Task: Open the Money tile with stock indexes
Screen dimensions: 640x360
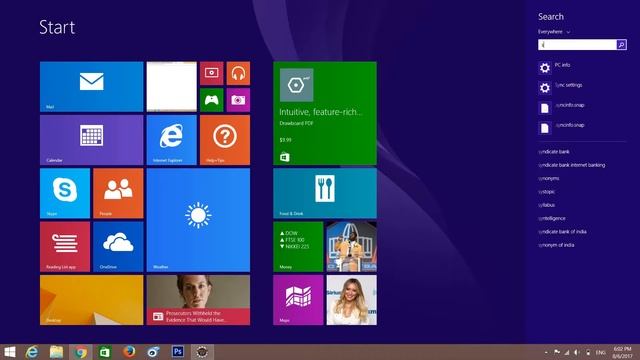Action: click(298, 247)
